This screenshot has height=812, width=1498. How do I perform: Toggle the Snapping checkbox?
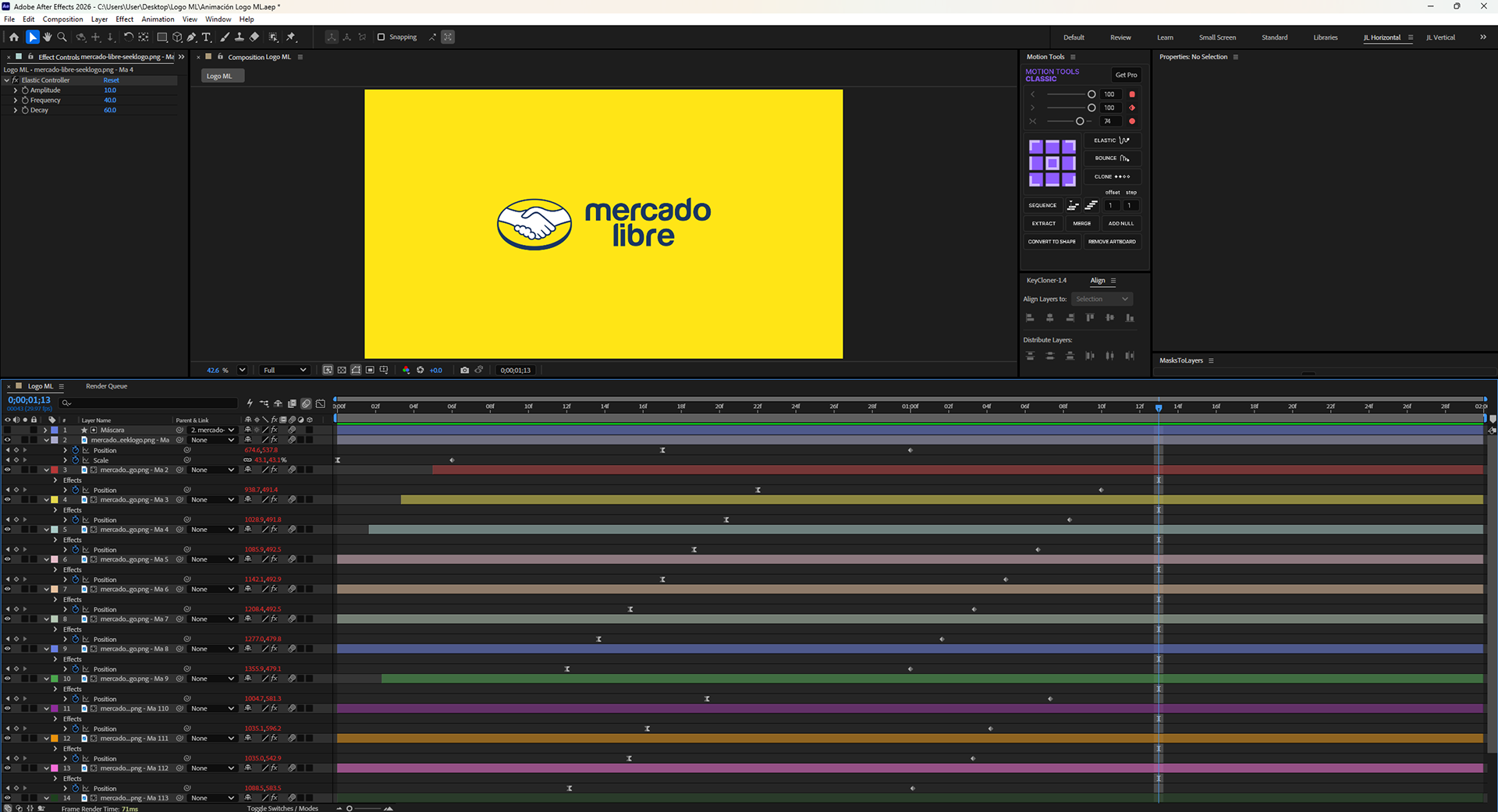[x=381, y=37]
